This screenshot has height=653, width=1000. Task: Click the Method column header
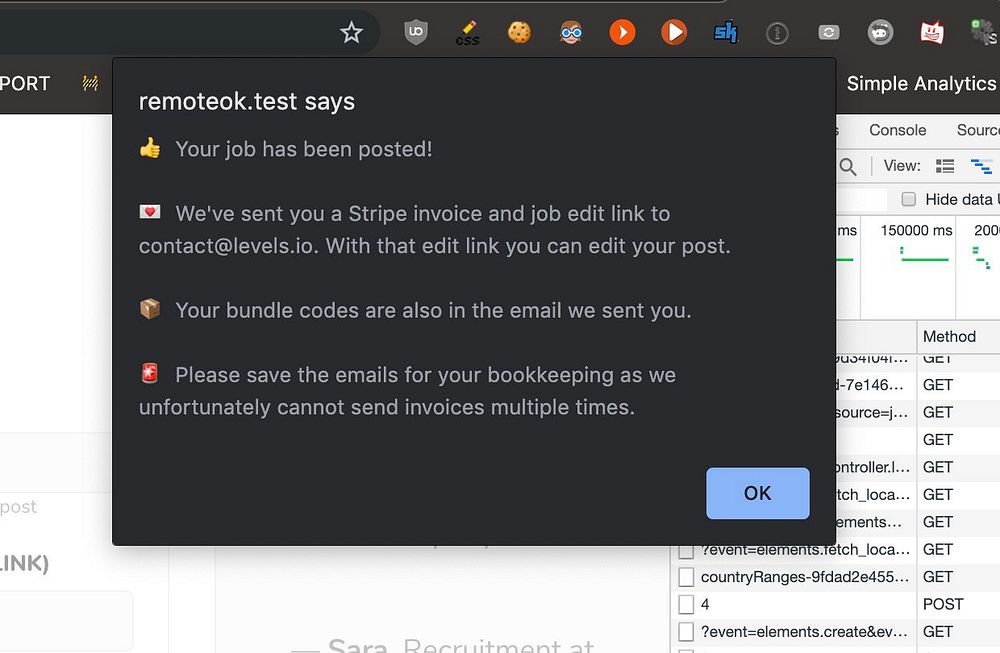pyautogui.click(x=949, y=337)
